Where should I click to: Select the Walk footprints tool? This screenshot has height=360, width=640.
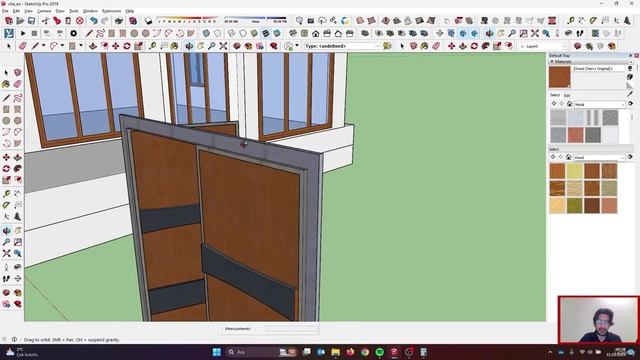tap(6, 279)
